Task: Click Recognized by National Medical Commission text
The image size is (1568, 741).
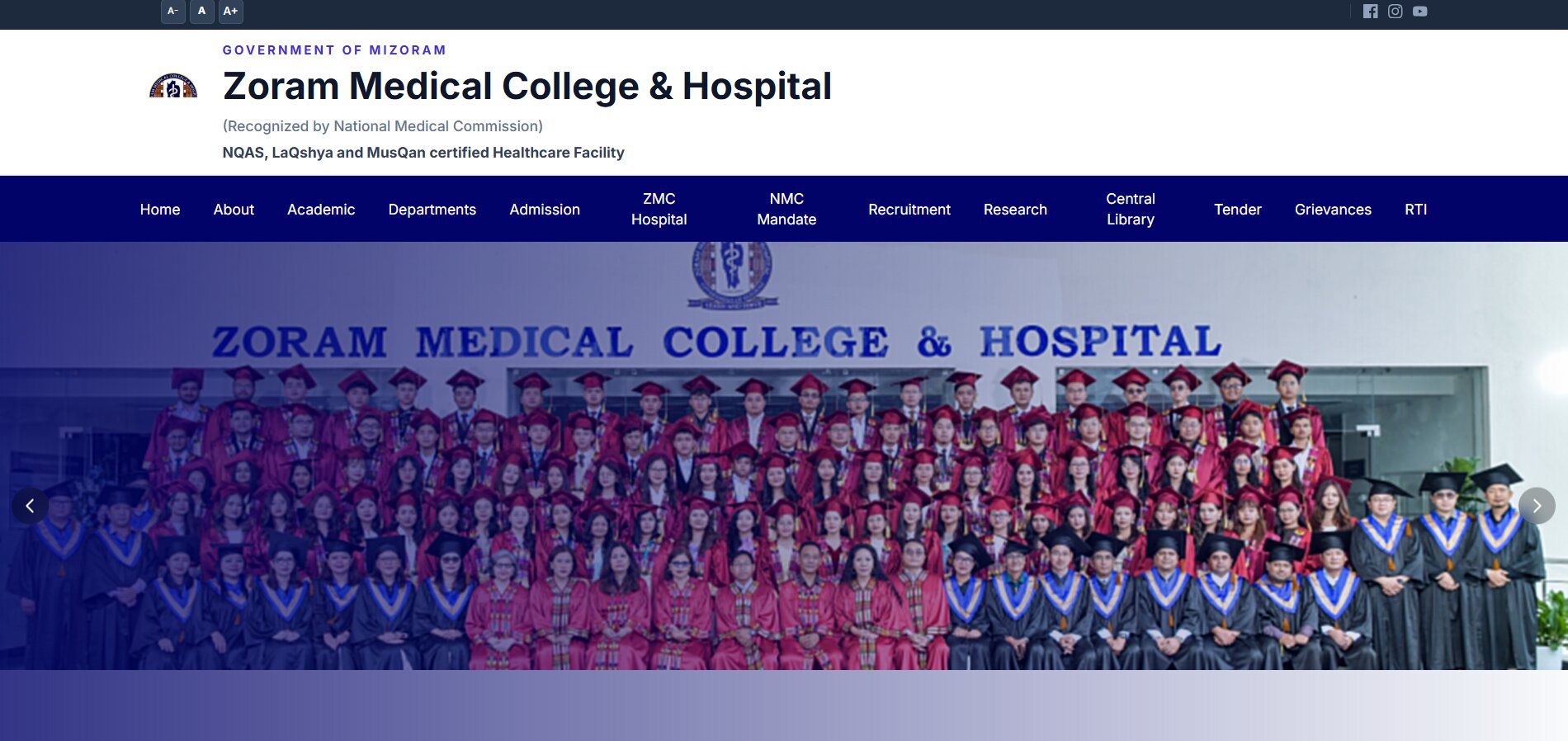Action: 383,126
